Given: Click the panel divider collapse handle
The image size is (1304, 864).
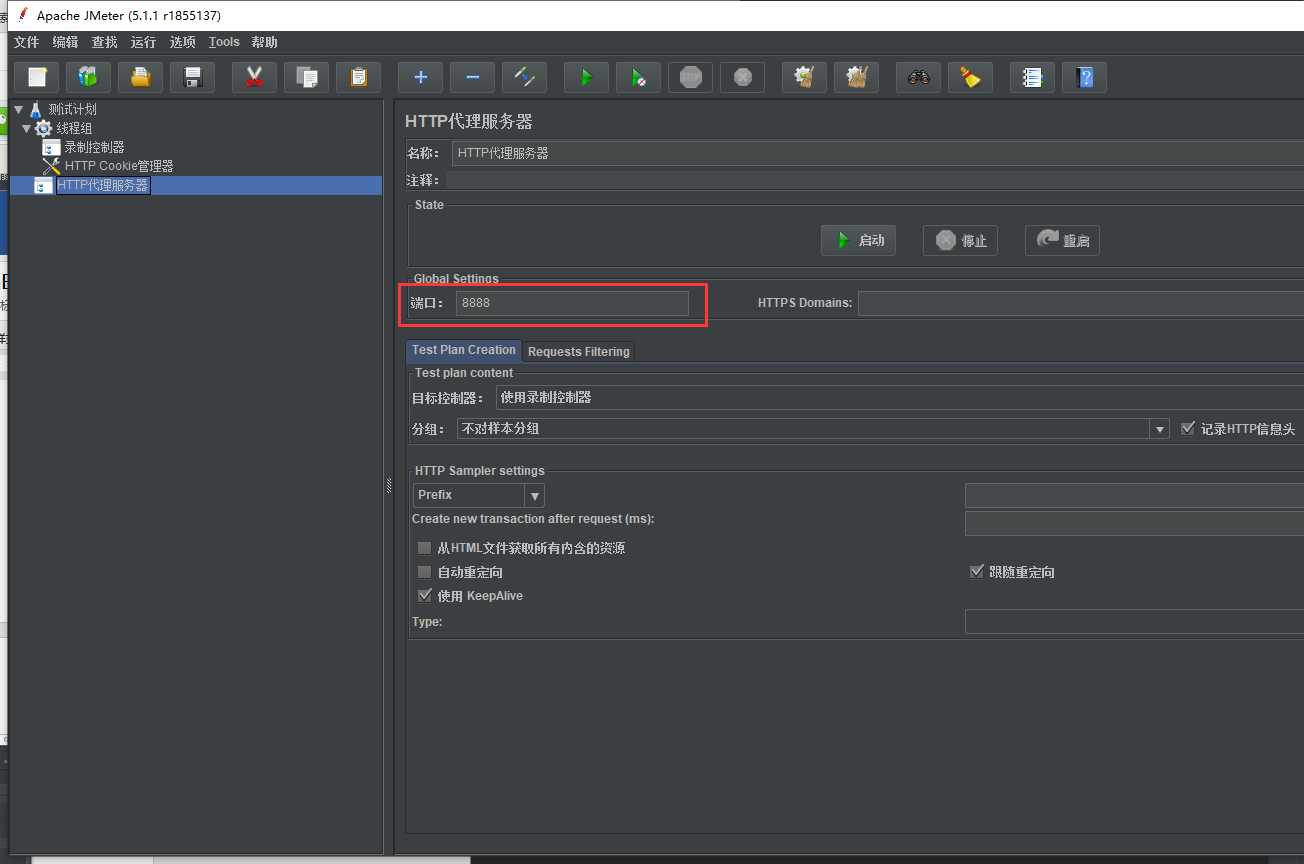Looking at the screenshot, I should [x=388, y=485].
